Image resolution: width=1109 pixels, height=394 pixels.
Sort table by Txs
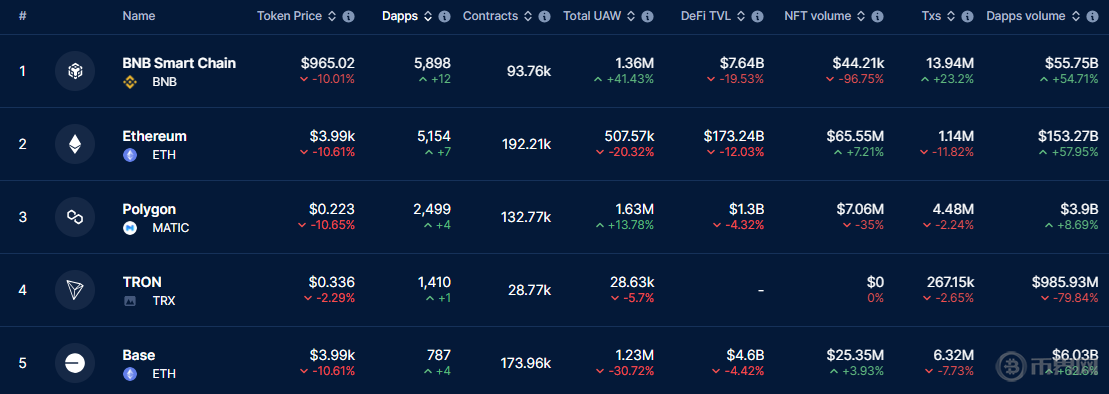[951, 16]
